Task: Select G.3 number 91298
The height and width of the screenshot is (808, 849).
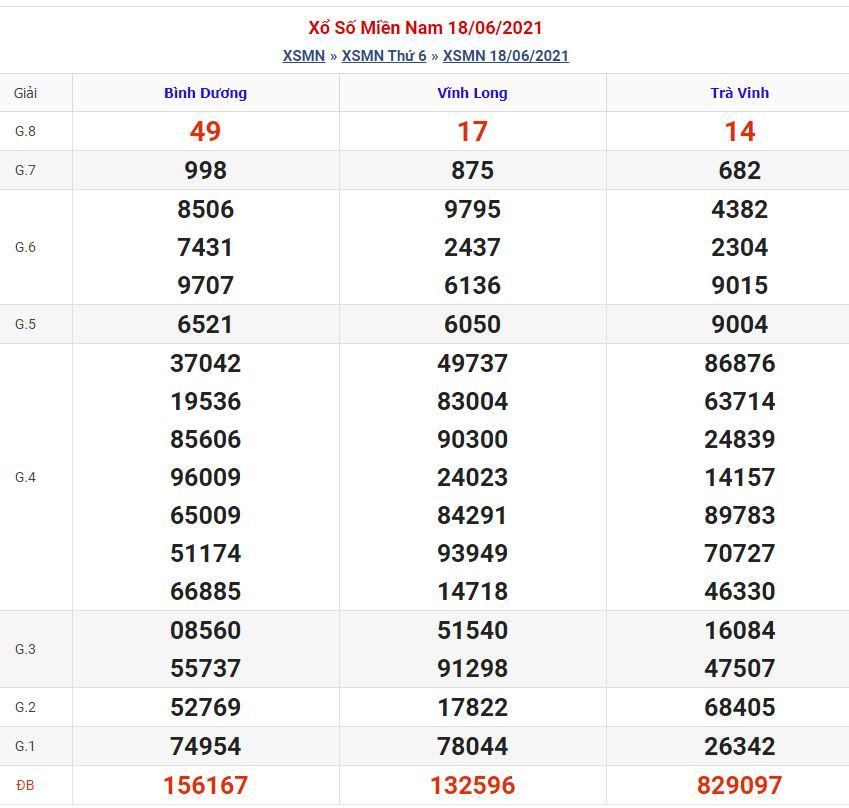Action: (x=472, y=668)
